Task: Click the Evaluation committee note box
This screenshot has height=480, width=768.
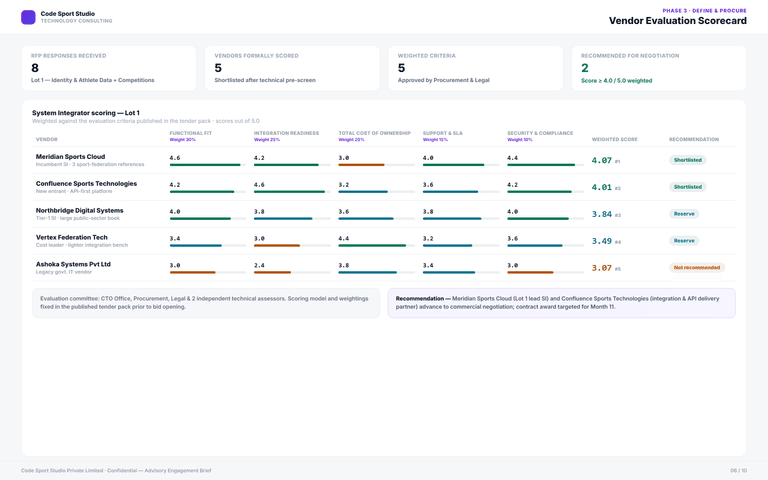Action: (206, 303)
